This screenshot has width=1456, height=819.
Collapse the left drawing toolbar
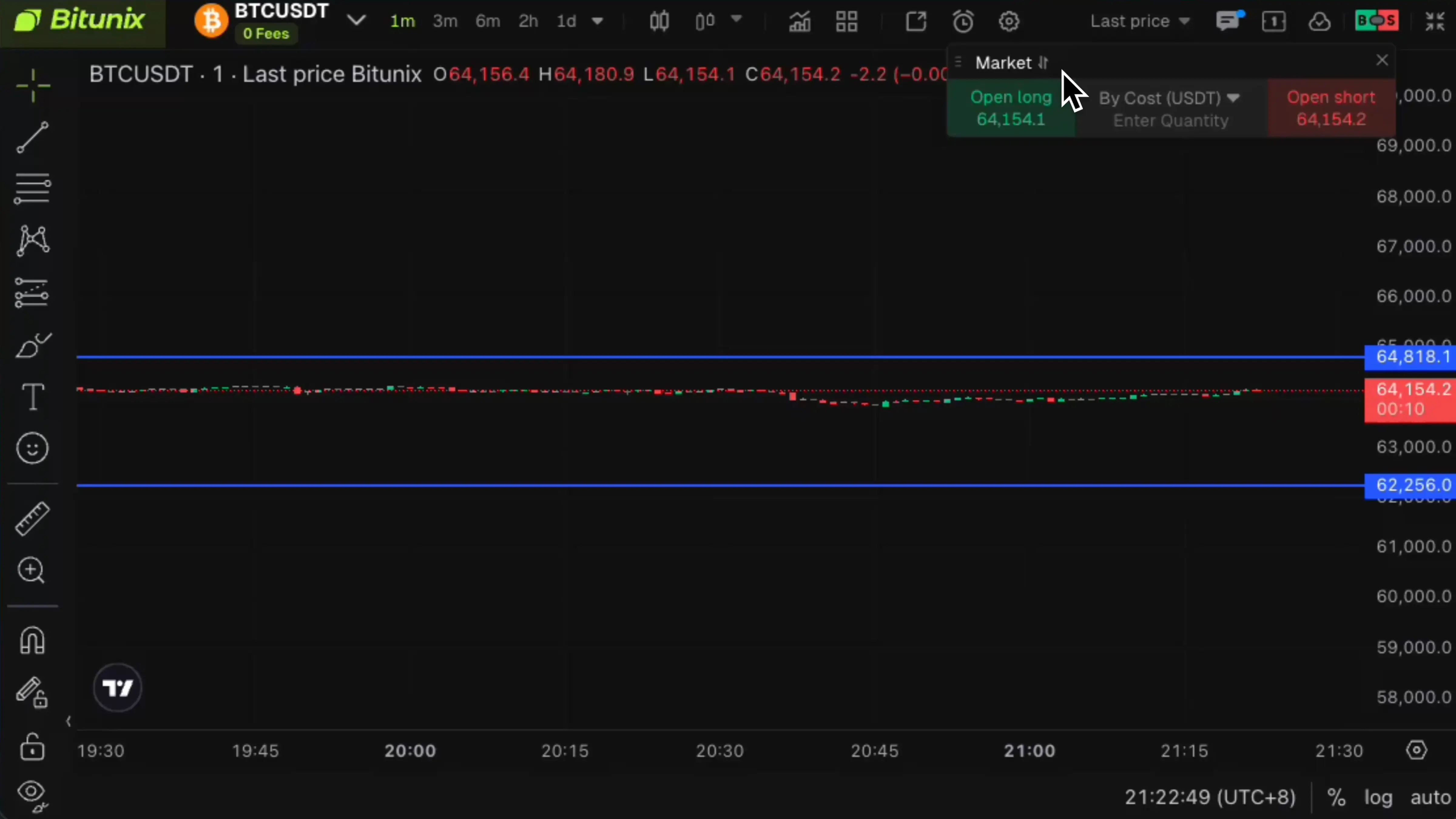(68, 721)
